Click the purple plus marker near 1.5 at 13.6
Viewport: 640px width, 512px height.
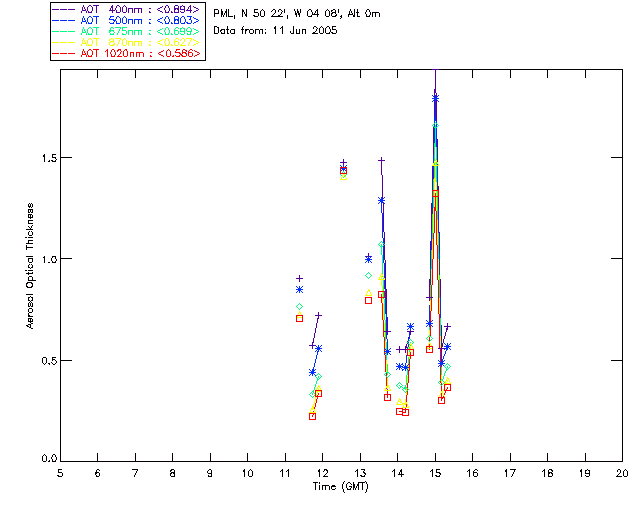pyautogui.click(x=382, y=160)
